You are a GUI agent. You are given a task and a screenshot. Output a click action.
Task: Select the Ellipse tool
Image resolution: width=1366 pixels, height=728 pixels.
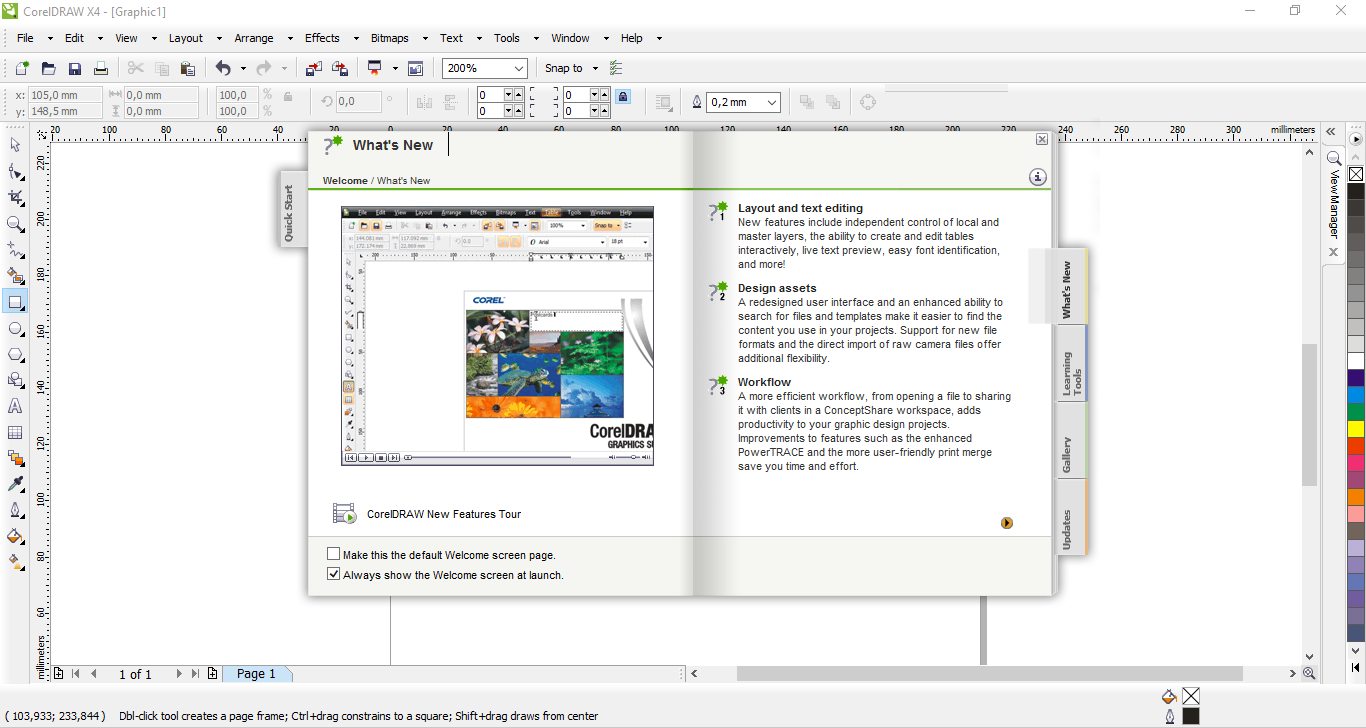pyautogui.click(x=15, y=329)
